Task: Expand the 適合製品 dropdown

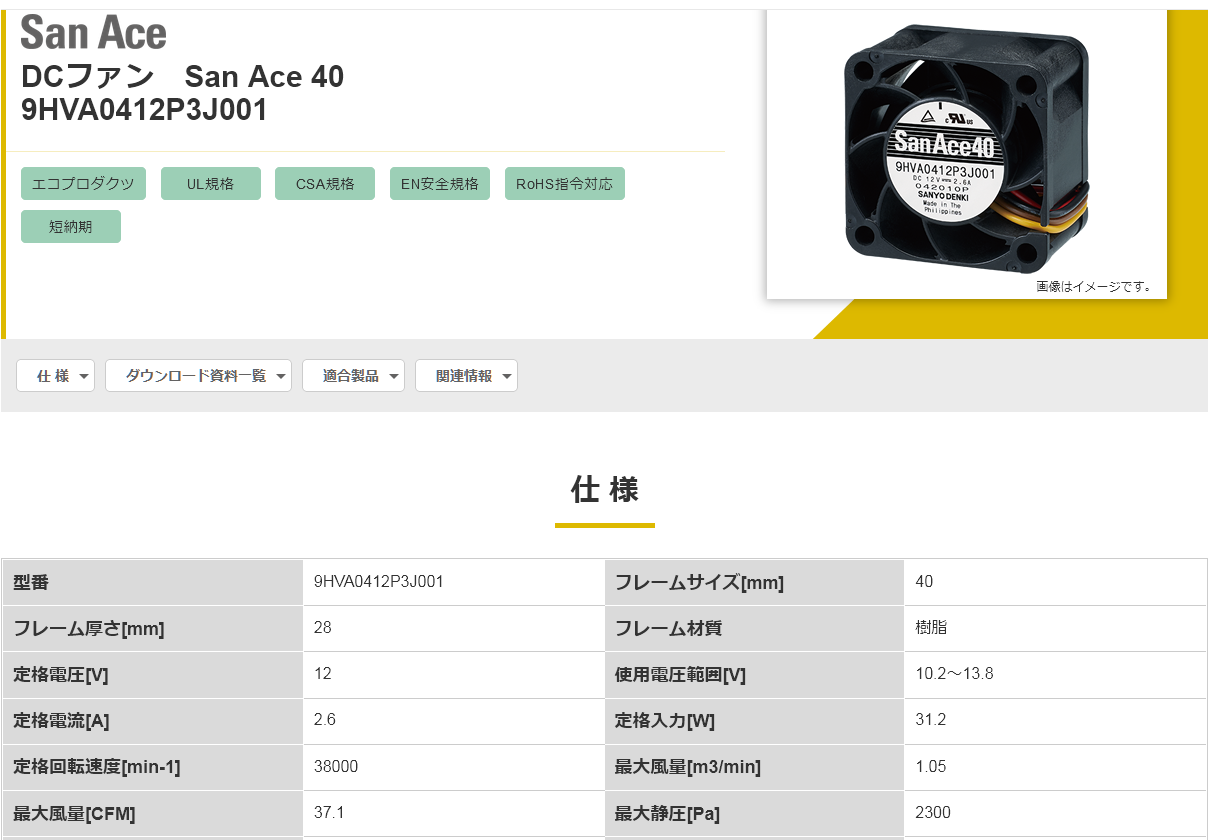Action: (x=353, y=376)
